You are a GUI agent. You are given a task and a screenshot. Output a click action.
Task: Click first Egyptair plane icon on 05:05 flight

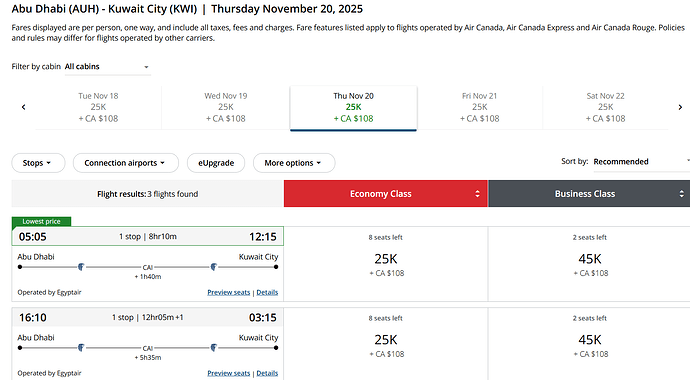(x=81, y=267)
